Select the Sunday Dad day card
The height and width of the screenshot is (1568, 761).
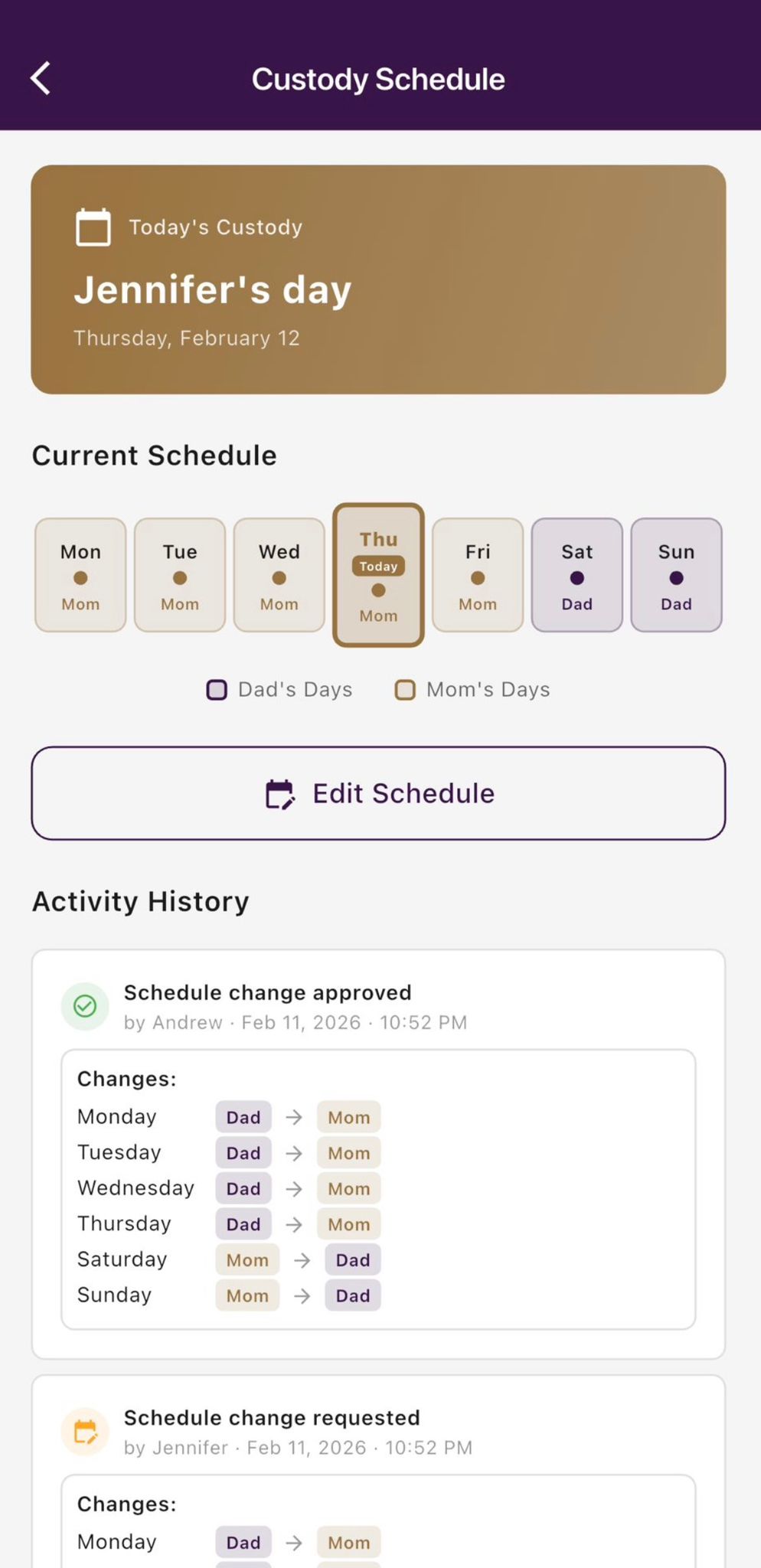coord(676,575)
